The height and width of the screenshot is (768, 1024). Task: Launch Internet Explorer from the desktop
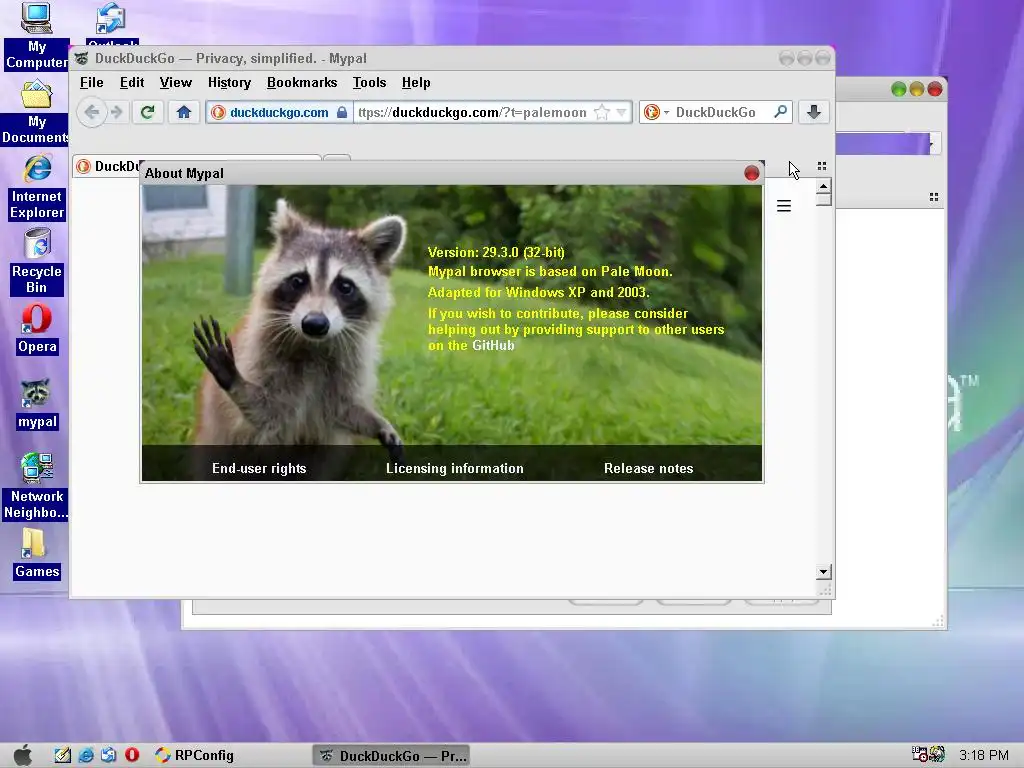point(37,188)
